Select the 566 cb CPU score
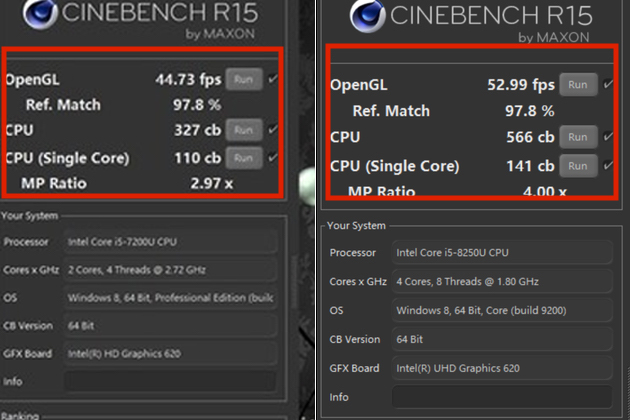 click(530, 137)
